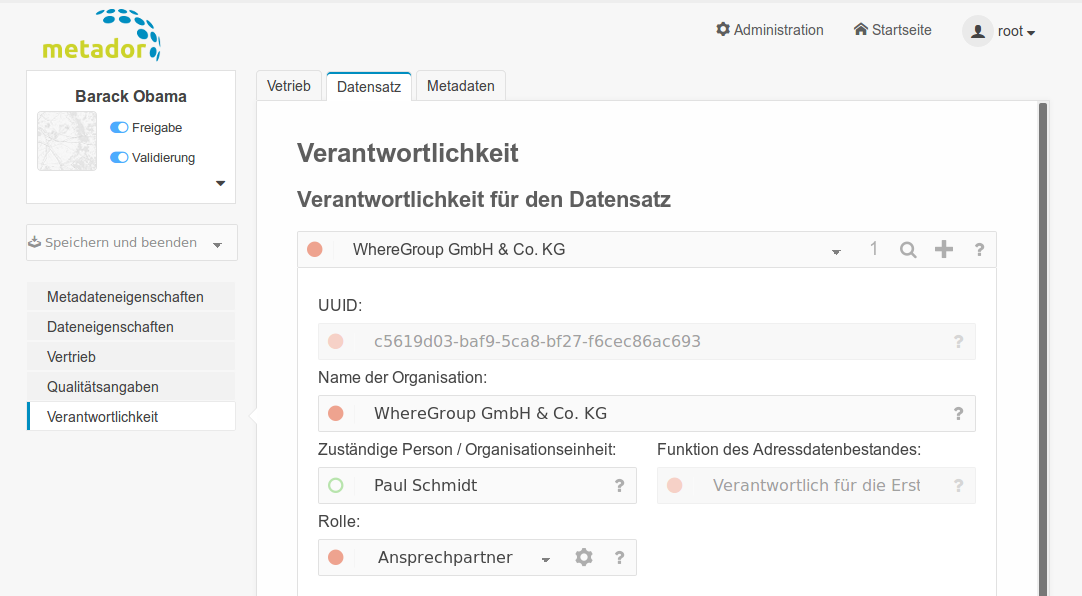The width and height of the screenshot is (1082, 596).
Task: Toggle the Validierung switch
Action: coord(119,157)
